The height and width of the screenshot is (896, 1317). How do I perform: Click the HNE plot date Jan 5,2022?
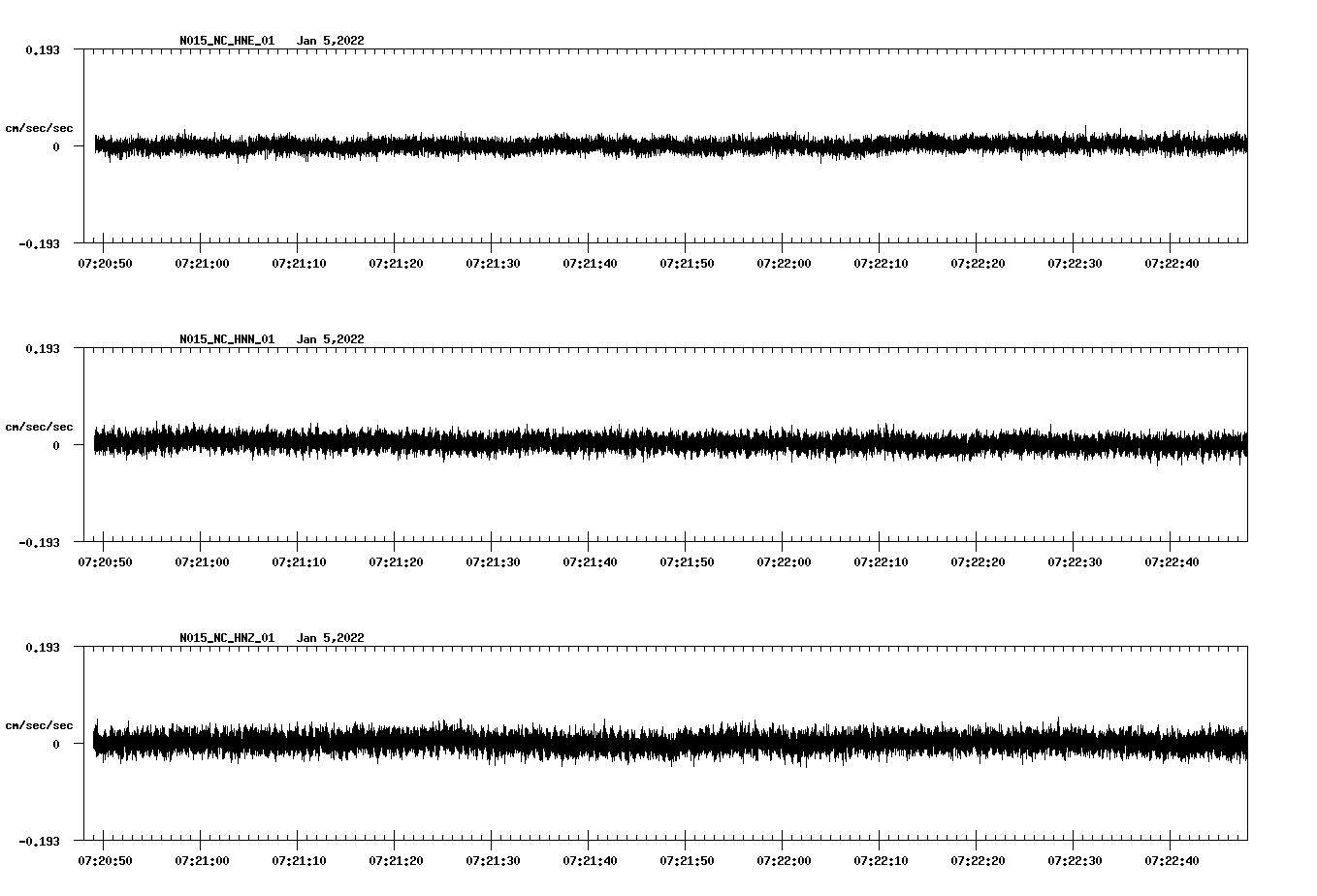pos(331,41)
